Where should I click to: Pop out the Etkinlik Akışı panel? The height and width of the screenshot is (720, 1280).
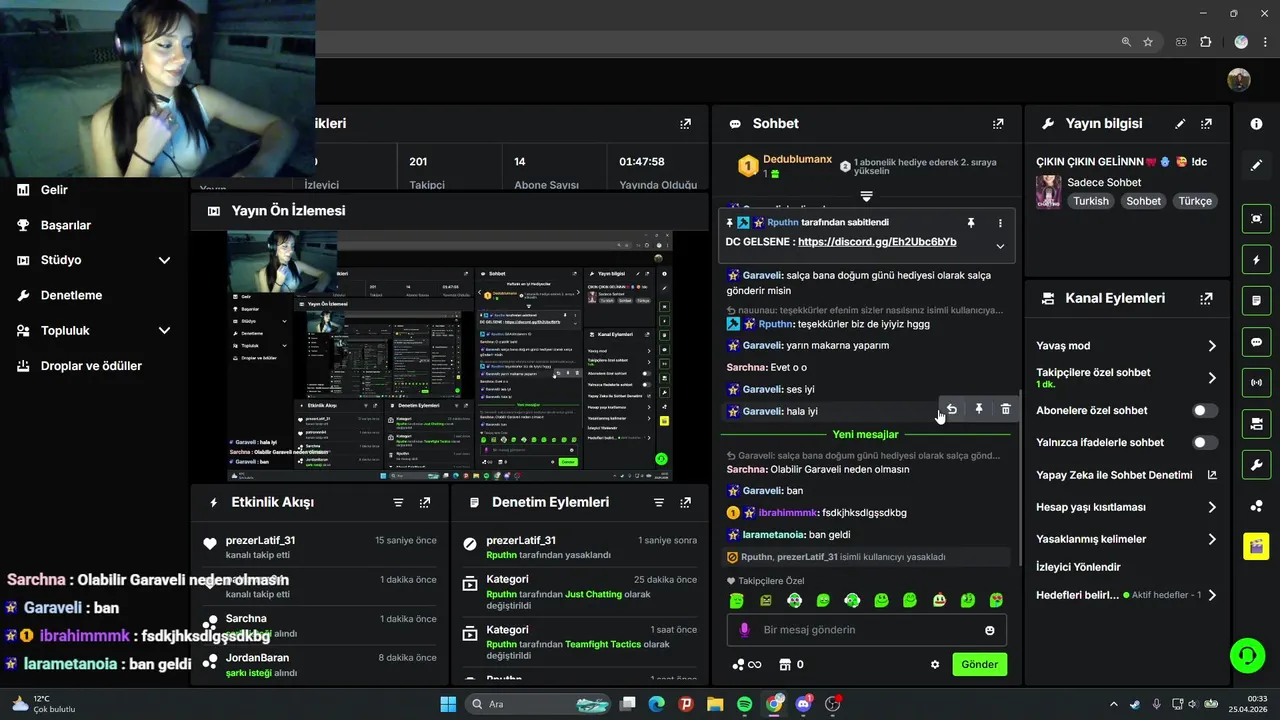tap(425, 502)
